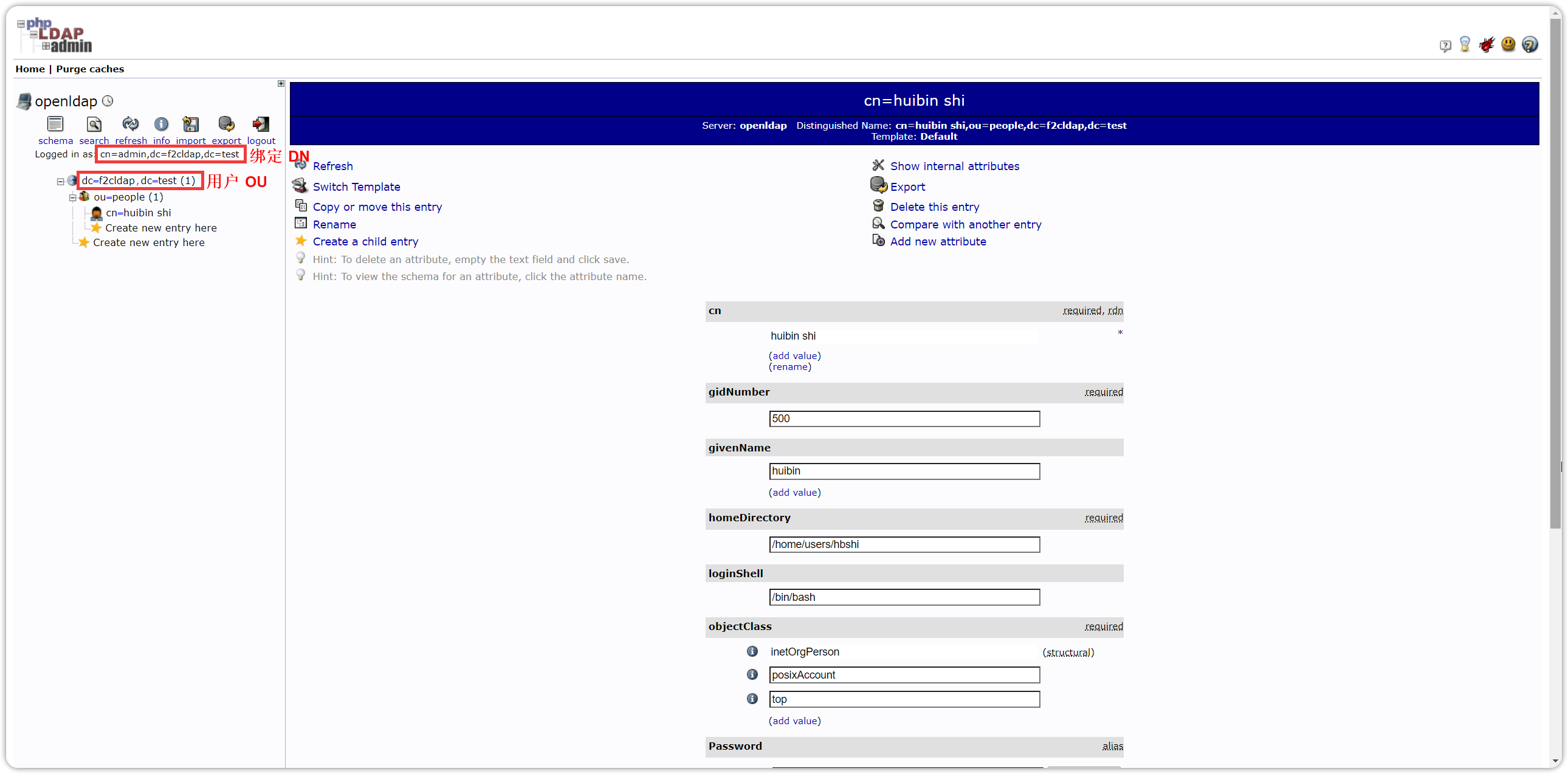Click the smiley donate icon
Viewport: 1568px width, 774px height.
(1508, 44)
